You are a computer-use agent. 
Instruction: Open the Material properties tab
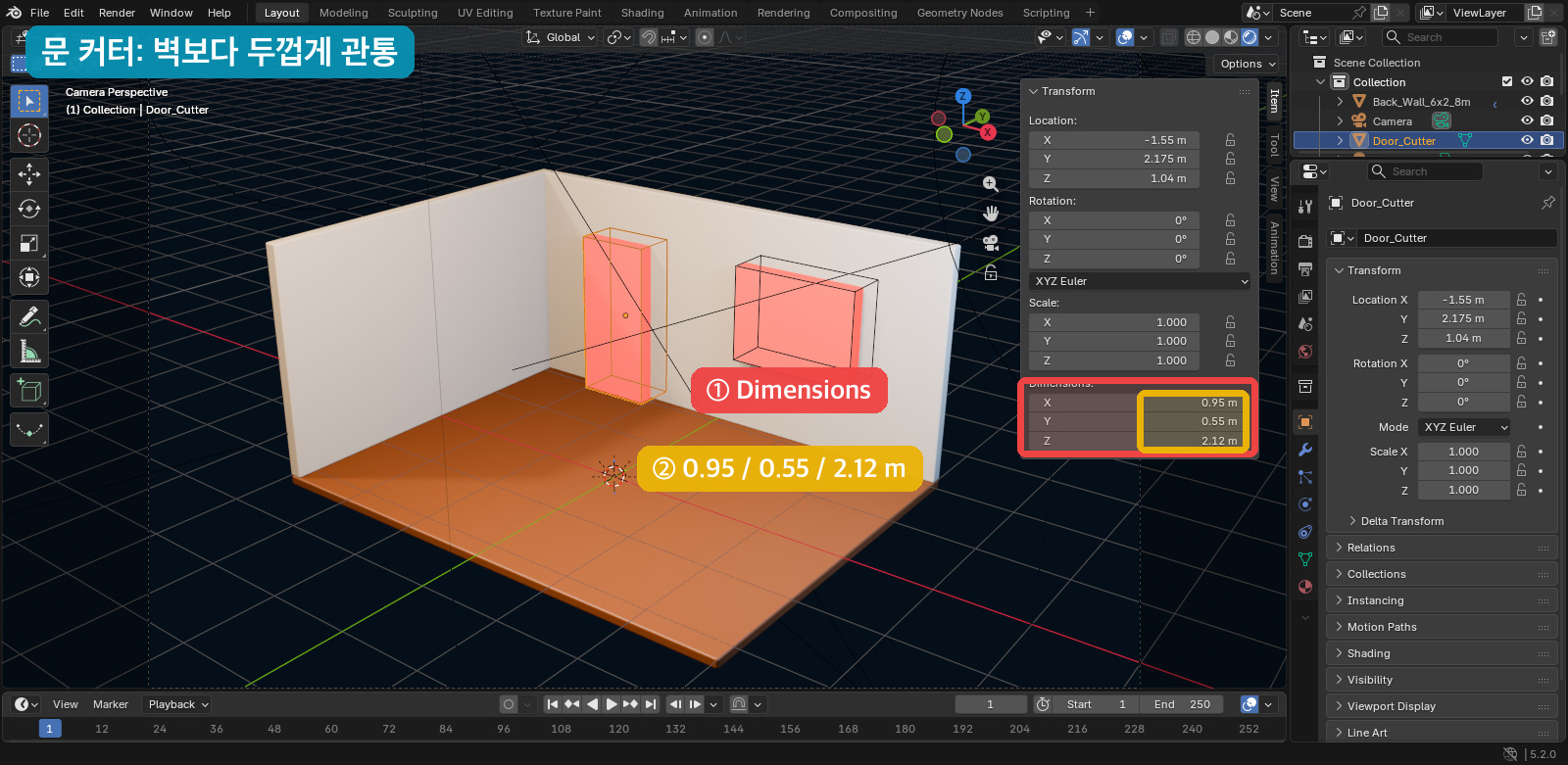tap(1305, 587)
